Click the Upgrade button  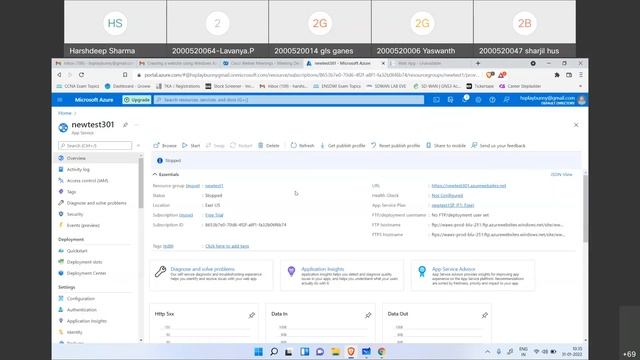tap(137, 100)
